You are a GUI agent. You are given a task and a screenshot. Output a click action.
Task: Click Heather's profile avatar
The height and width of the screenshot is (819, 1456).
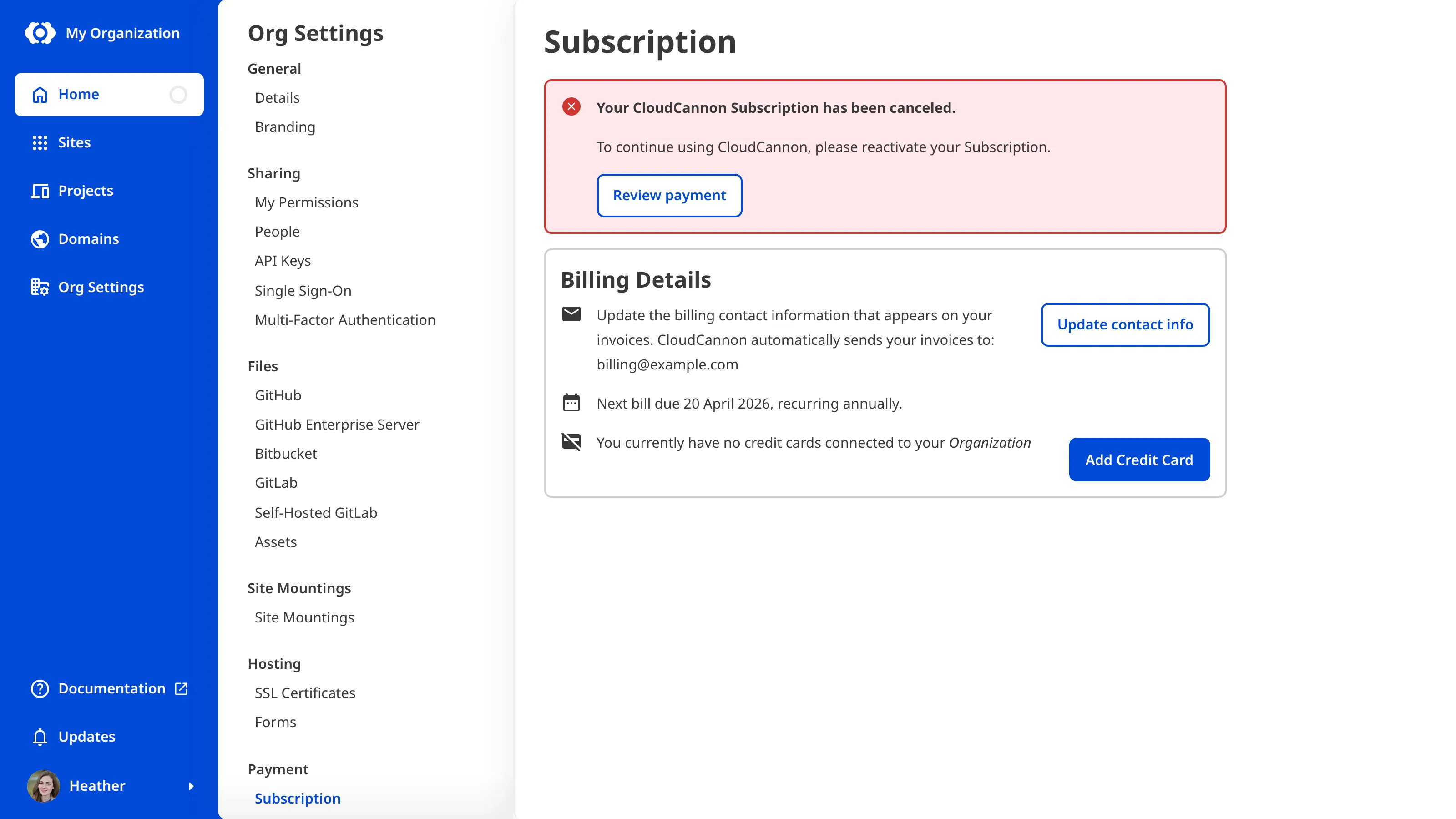[x=44, y=786]
